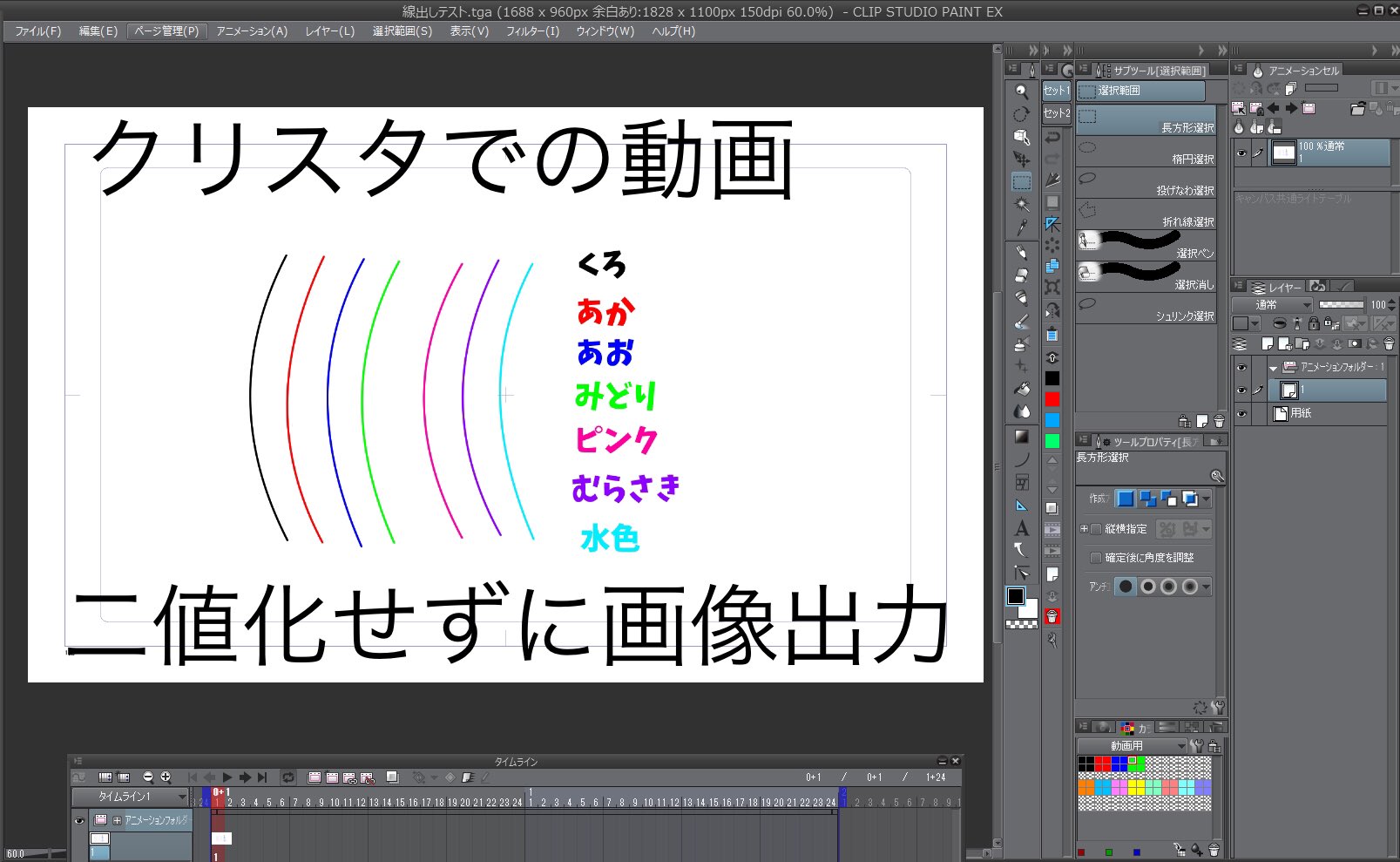Open the アニメーション(A) menu
The image size is (1400, 862).
point(251,31)
